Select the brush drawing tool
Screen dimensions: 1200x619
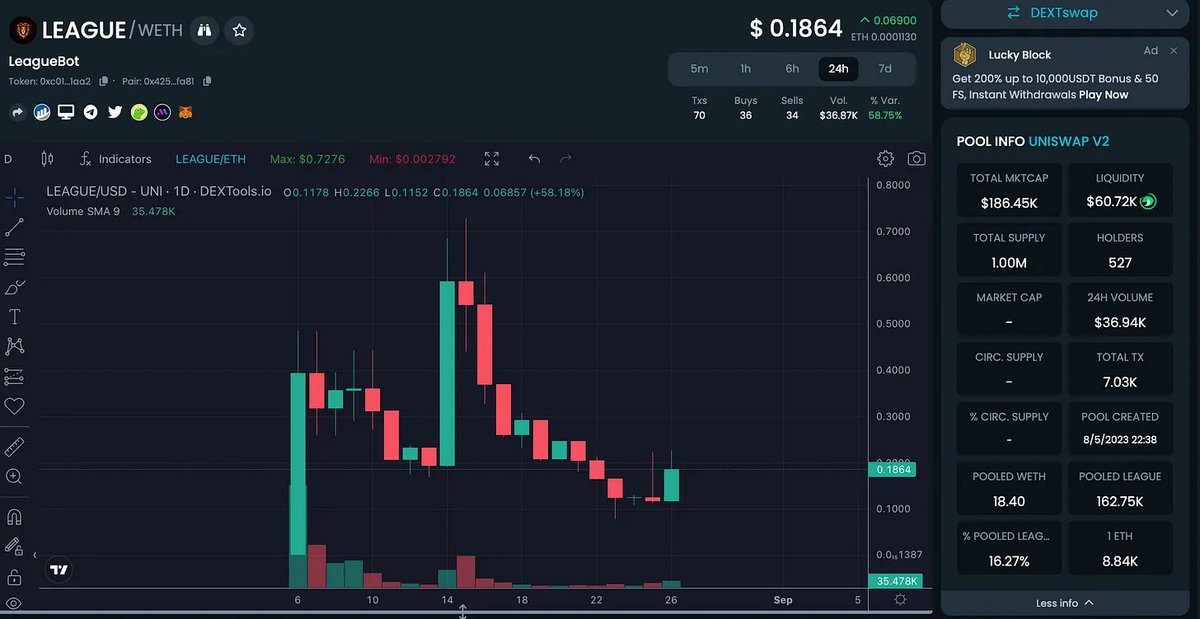point(15,287)
